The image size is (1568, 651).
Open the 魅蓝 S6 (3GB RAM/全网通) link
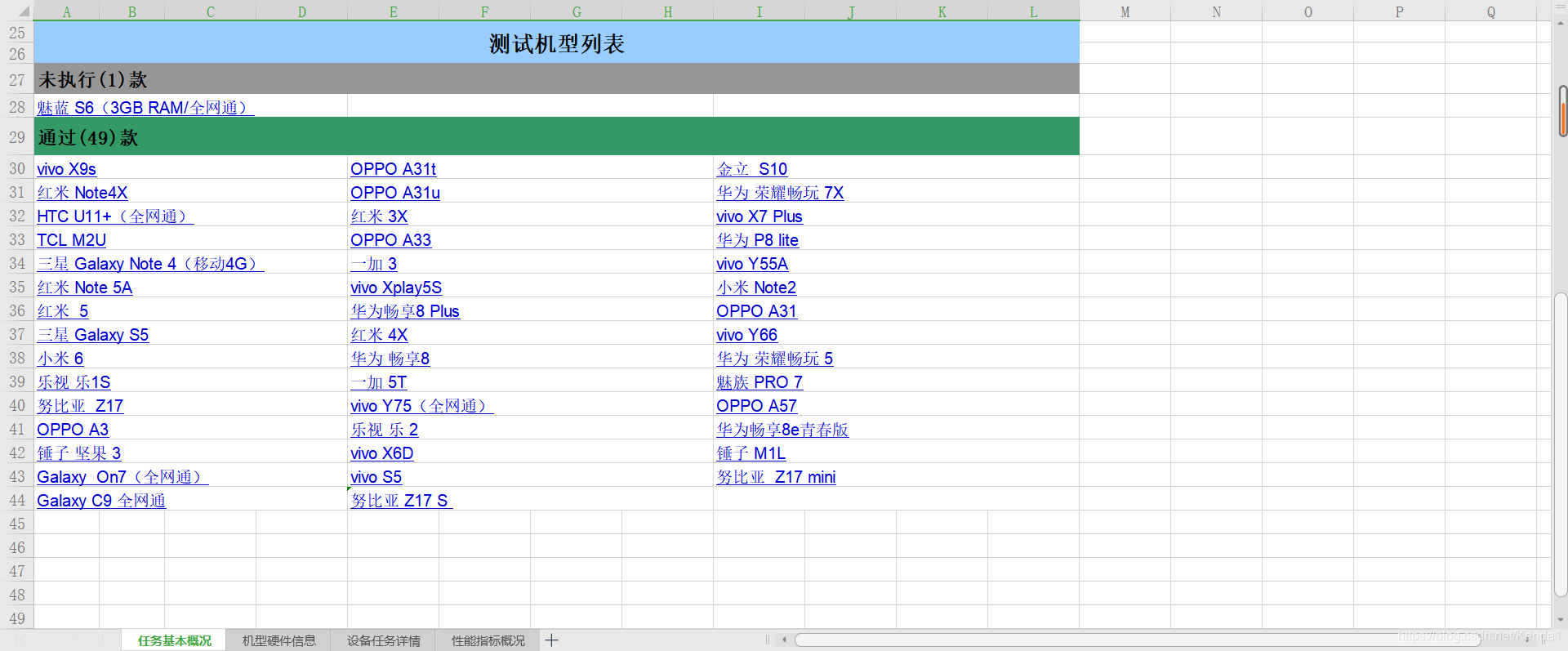coord(145,108)
